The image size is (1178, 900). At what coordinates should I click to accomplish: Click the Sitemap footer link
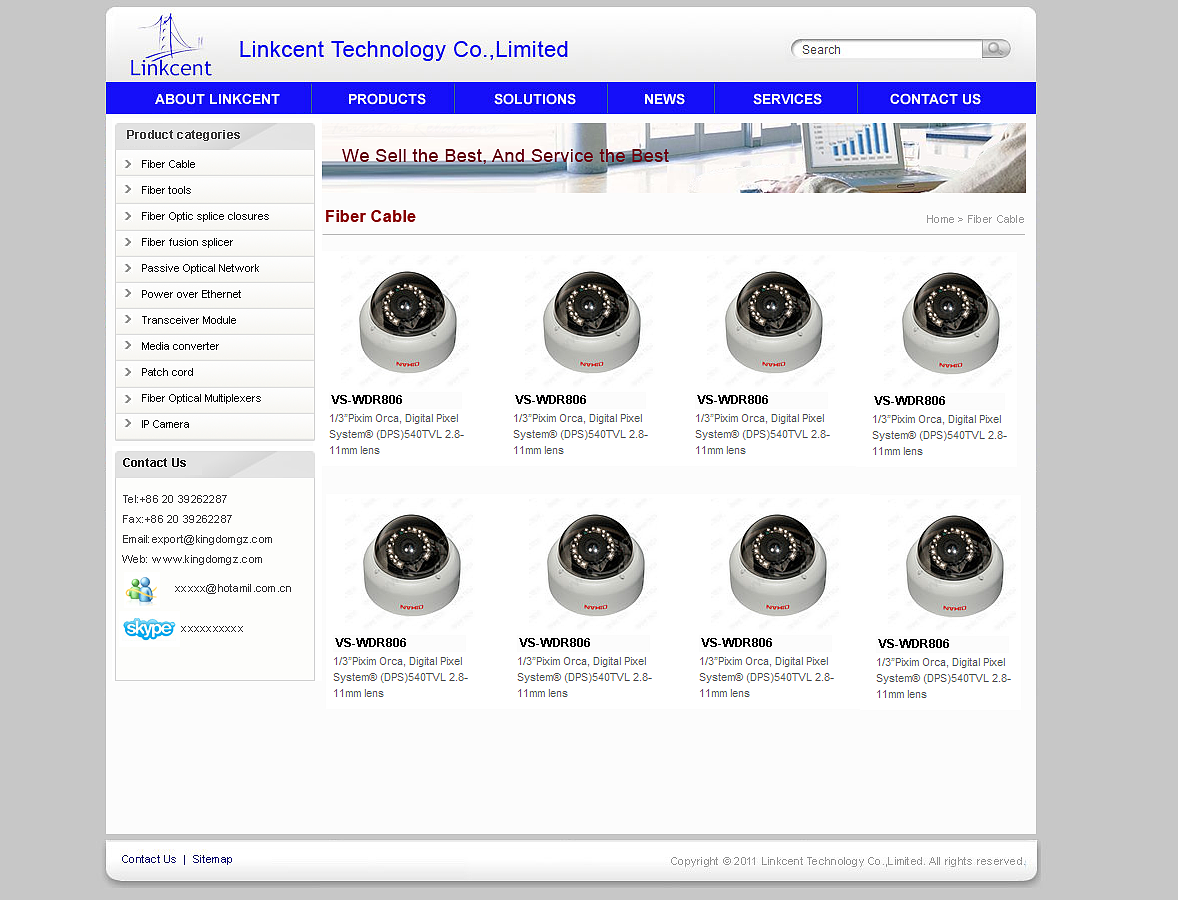(212, 859)
